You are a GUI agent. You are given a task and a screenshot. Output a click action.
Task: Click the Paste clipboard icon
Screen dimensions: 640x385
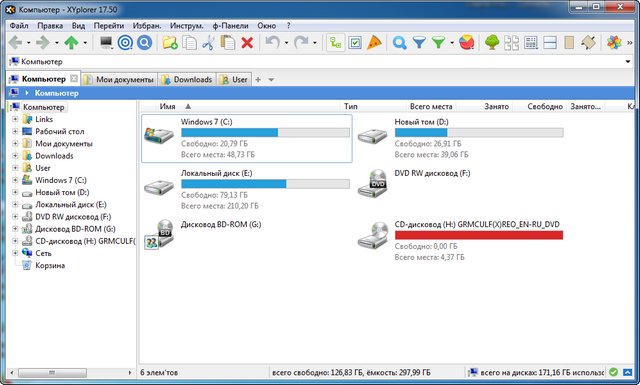[227, 42]
